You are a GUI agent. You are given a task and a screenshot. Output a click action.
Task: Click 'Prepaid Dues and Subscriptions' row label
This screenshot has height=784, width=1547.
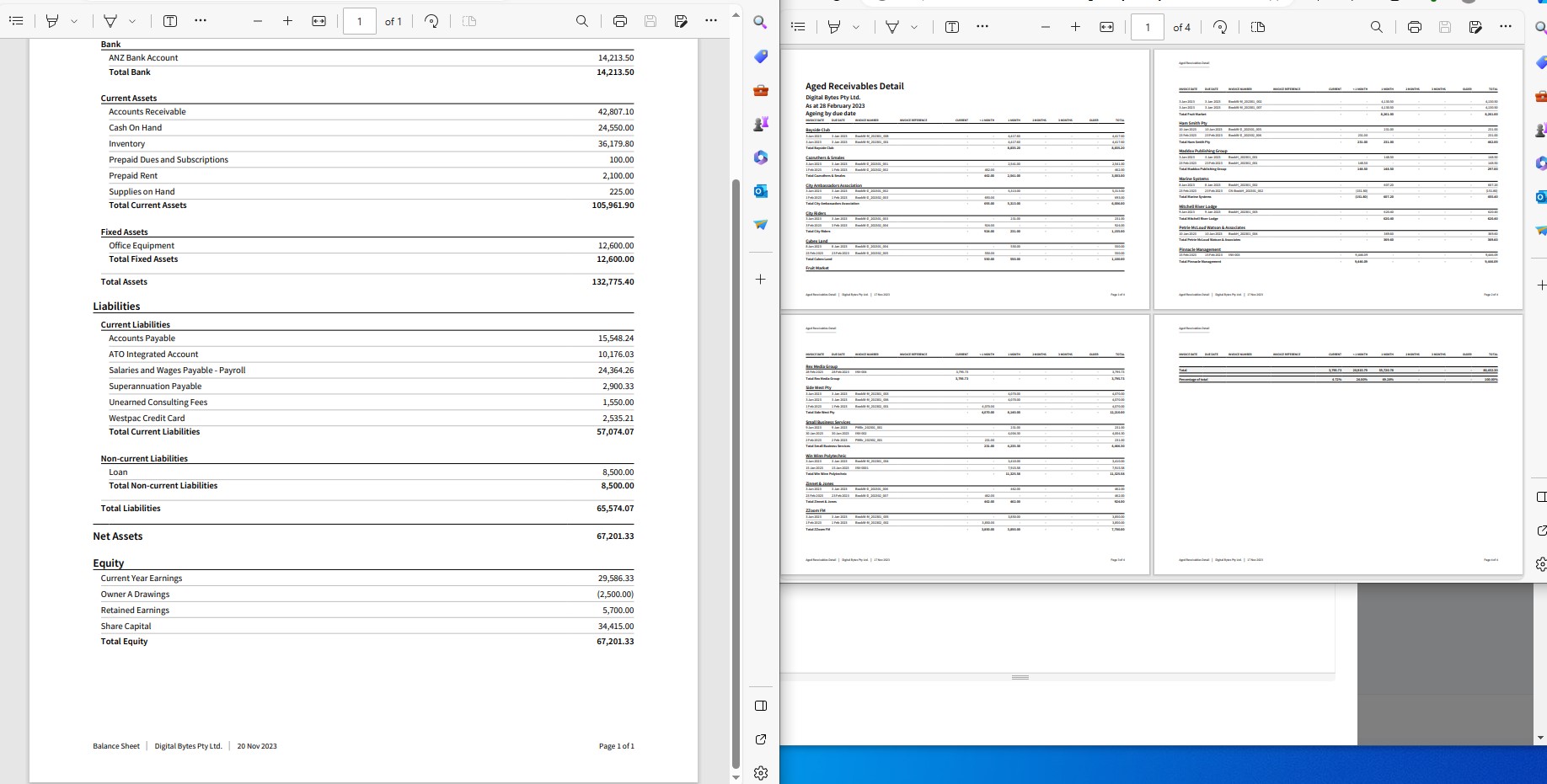coord(169,160)
